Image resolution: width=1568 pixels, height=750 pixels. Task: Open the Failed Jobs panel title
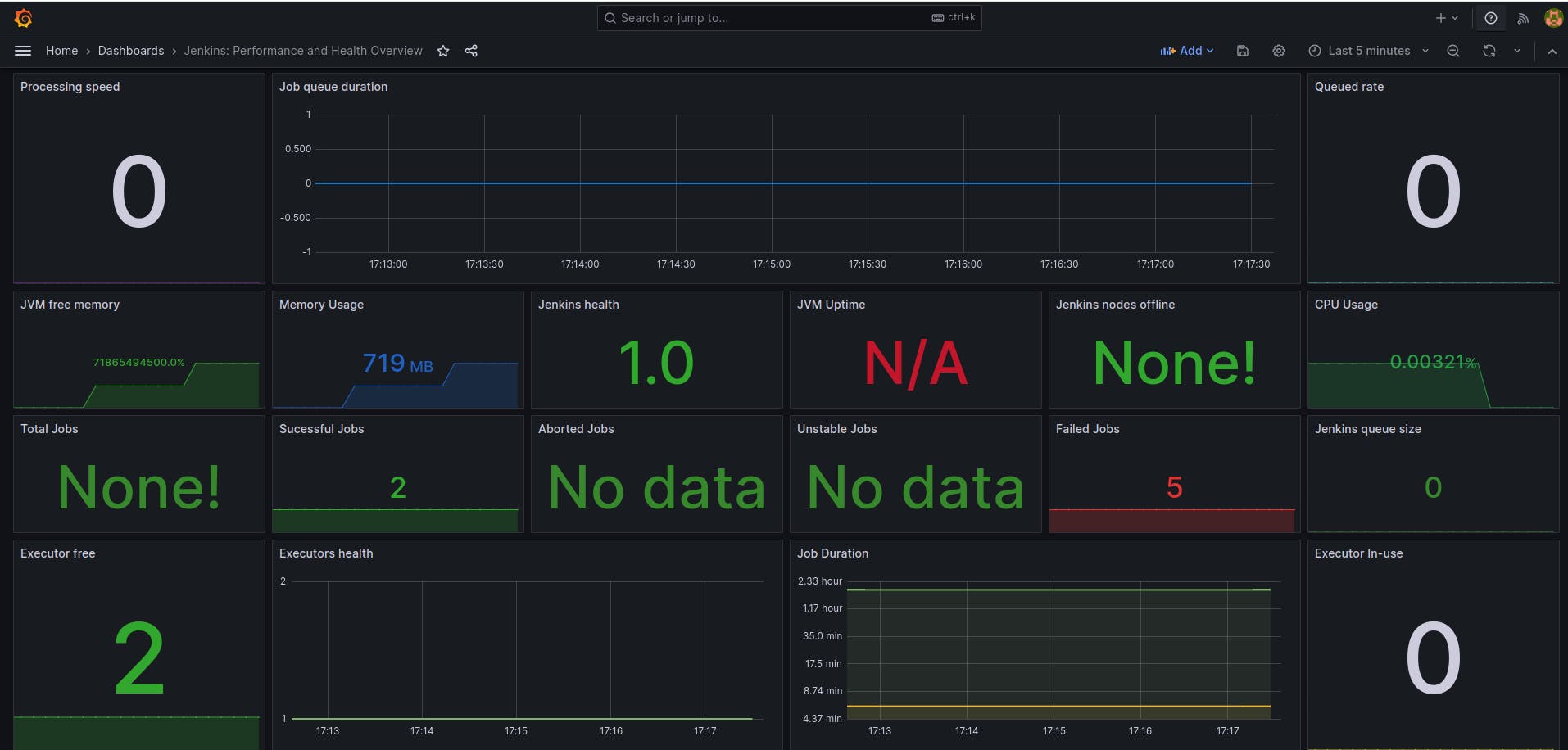[x=1087, y=429]
